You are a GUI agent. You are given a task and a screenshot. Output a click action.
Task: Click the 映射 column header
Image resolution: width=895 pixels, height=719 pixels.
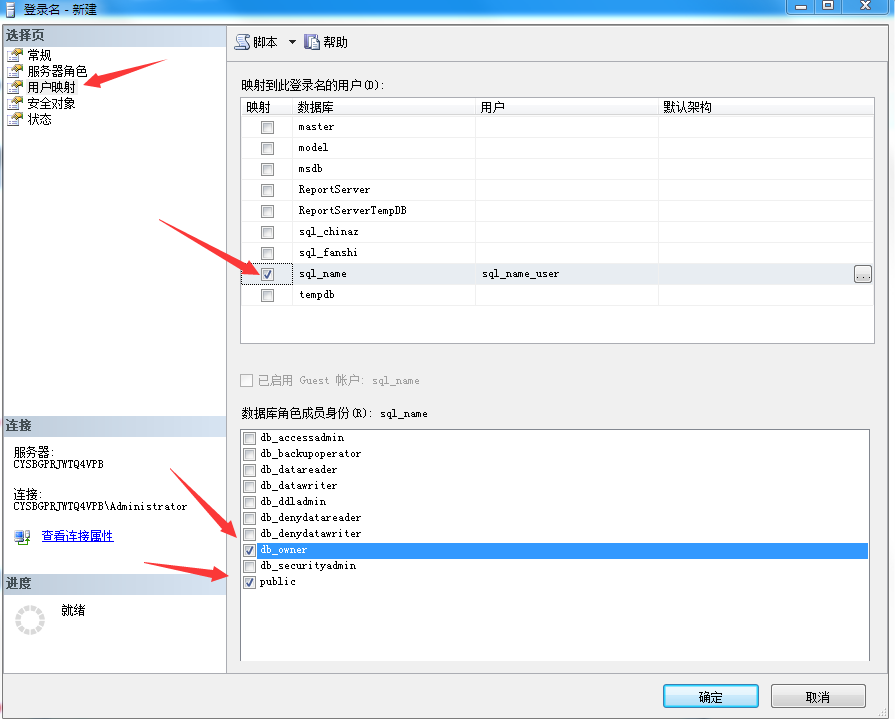point(267,107)
